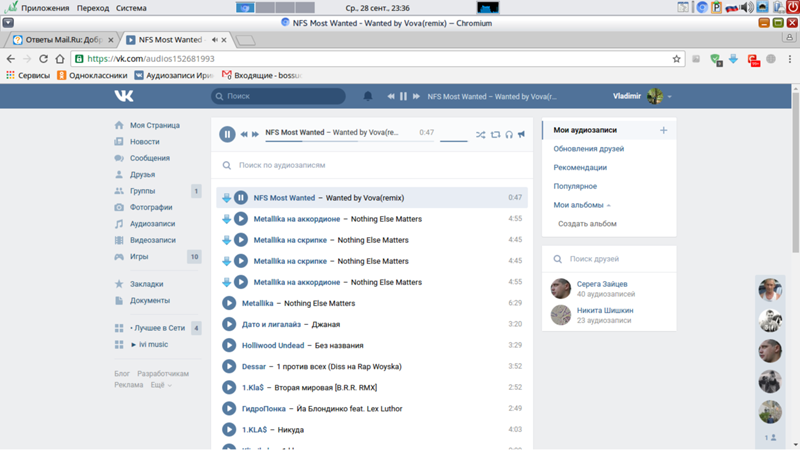Open Моя Страница in sidebar
The image size is (800, 450).
coord(155,125)
